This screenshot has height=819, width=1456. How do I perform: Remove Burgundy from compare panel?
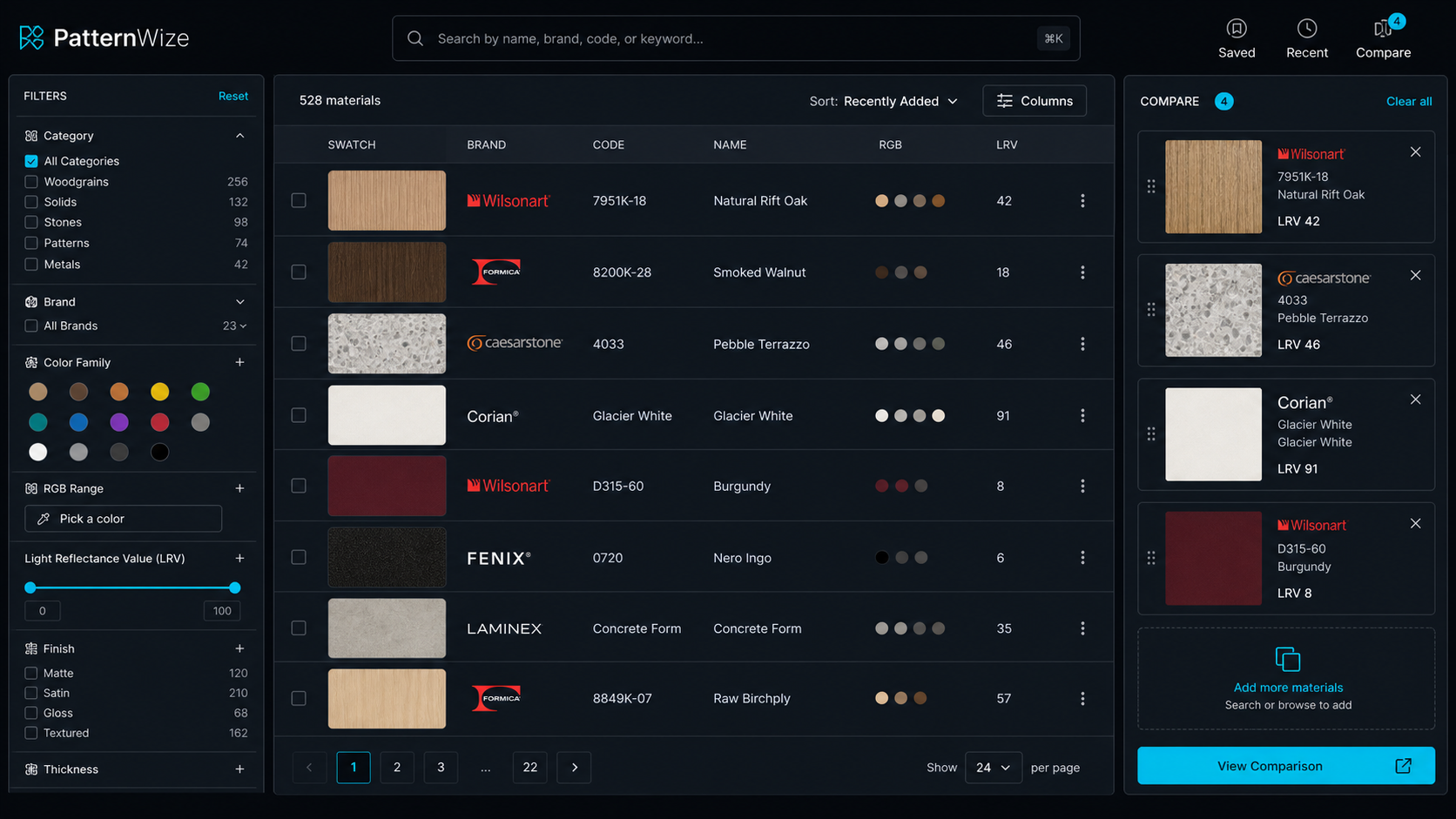pyautogui.click(x=1415, y=523)
